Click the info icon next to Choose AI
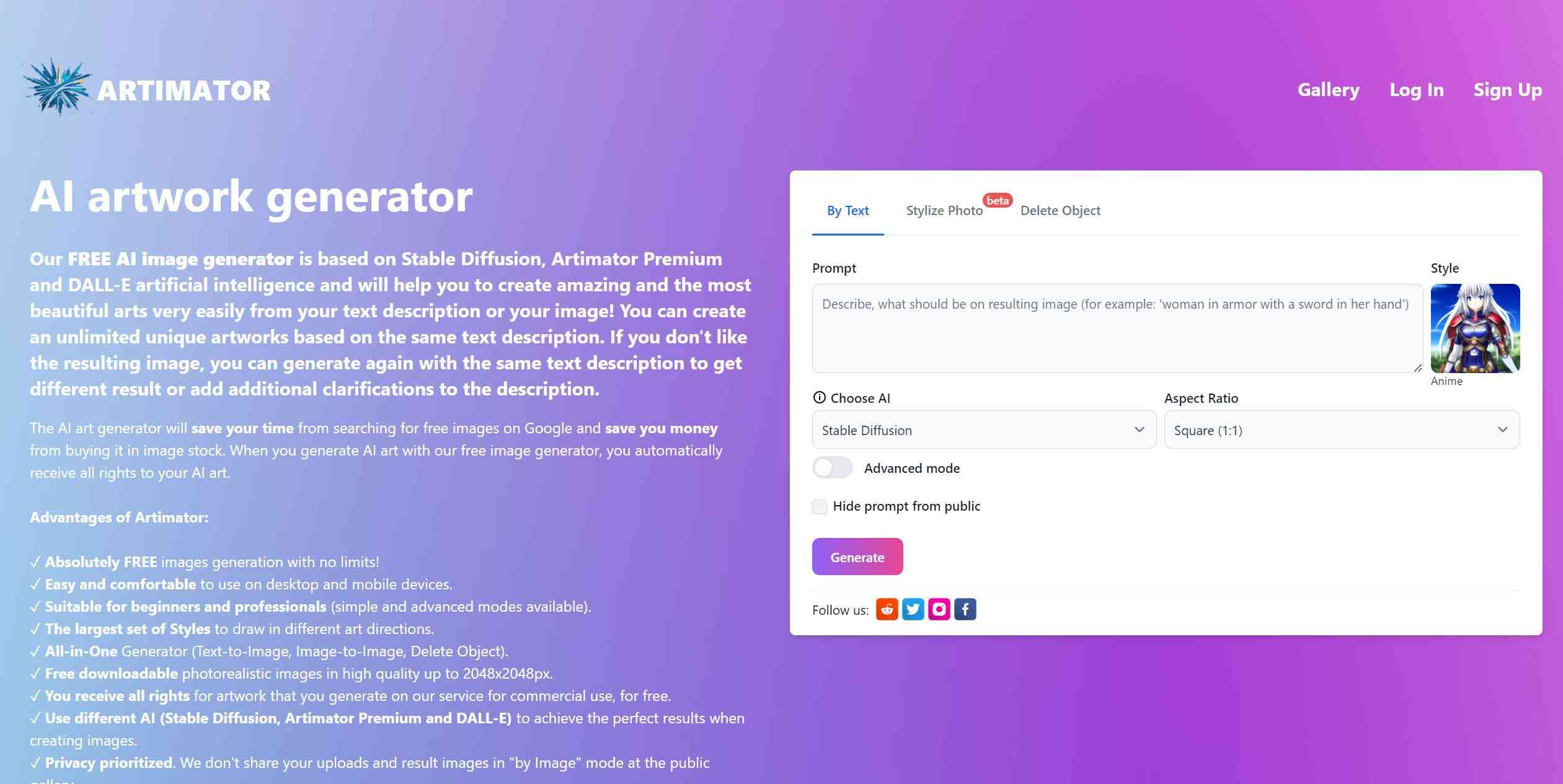 tap(819, 397)
